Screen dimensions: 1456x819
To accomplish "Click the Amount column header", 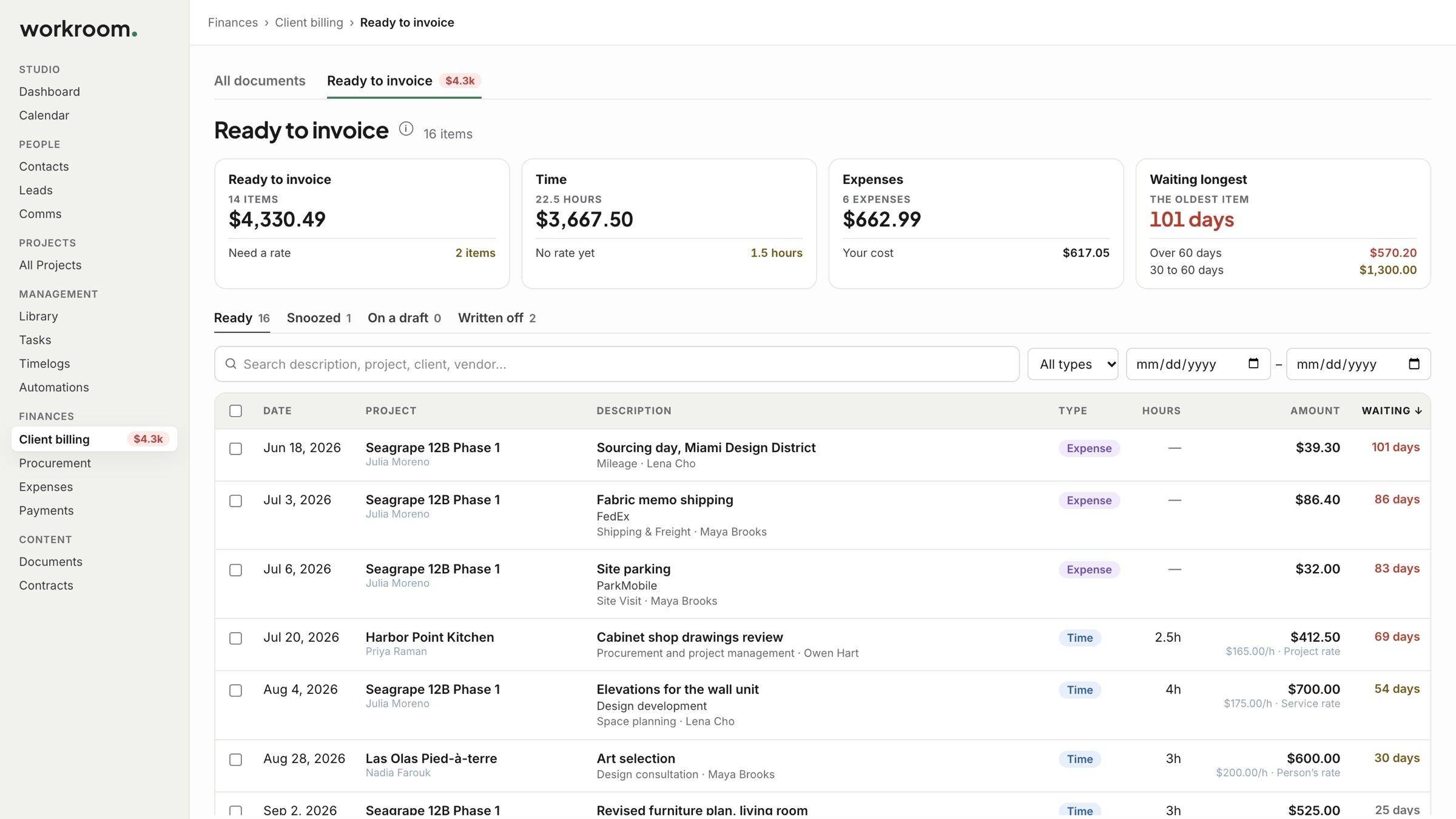I will click(x=1315, y=411).
